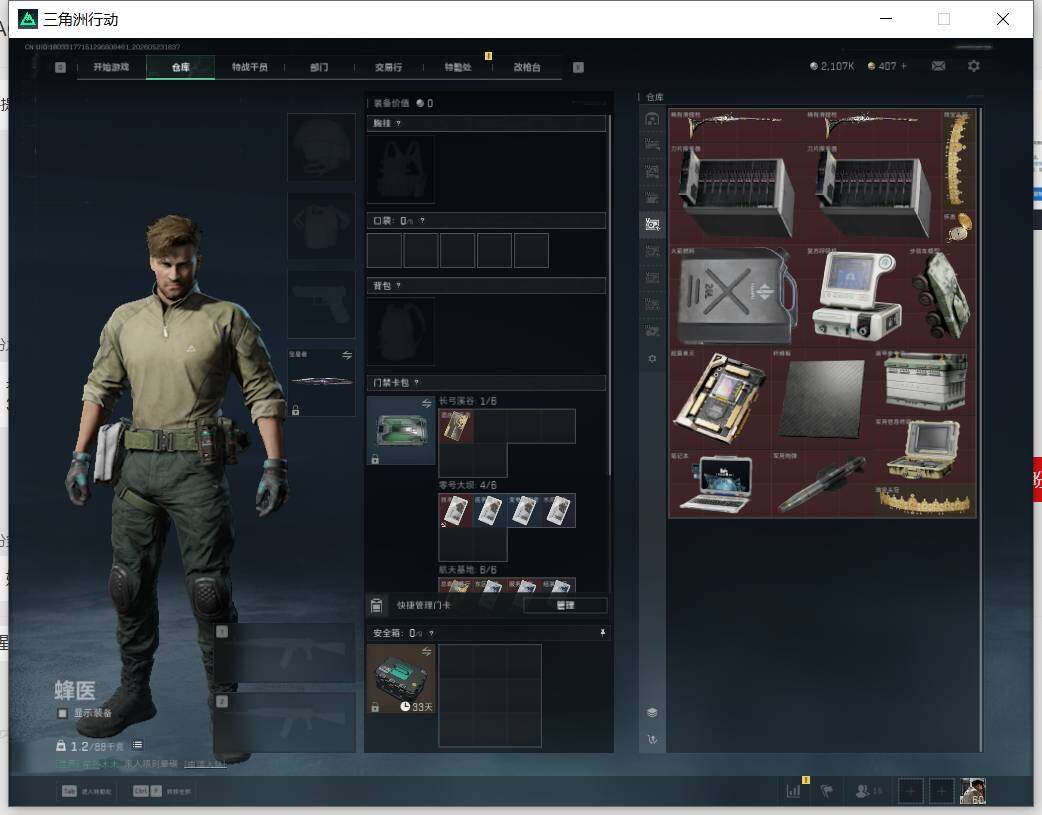
Task: Click the swap arrows on melee weapon slot
Action: [347, 355]
